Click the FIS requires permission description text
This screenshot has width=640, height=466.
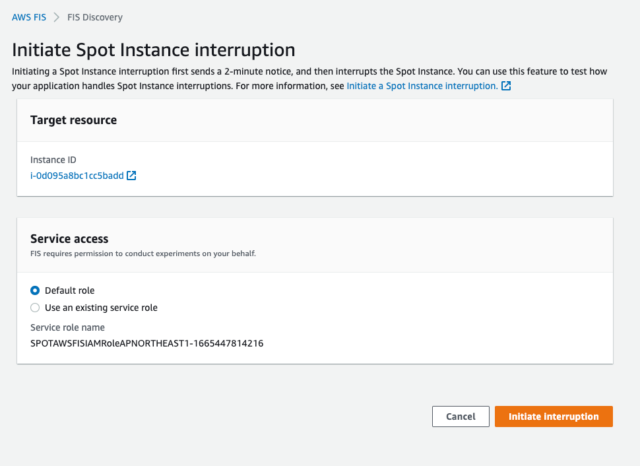pyautogui.click(x=143, y=253)
